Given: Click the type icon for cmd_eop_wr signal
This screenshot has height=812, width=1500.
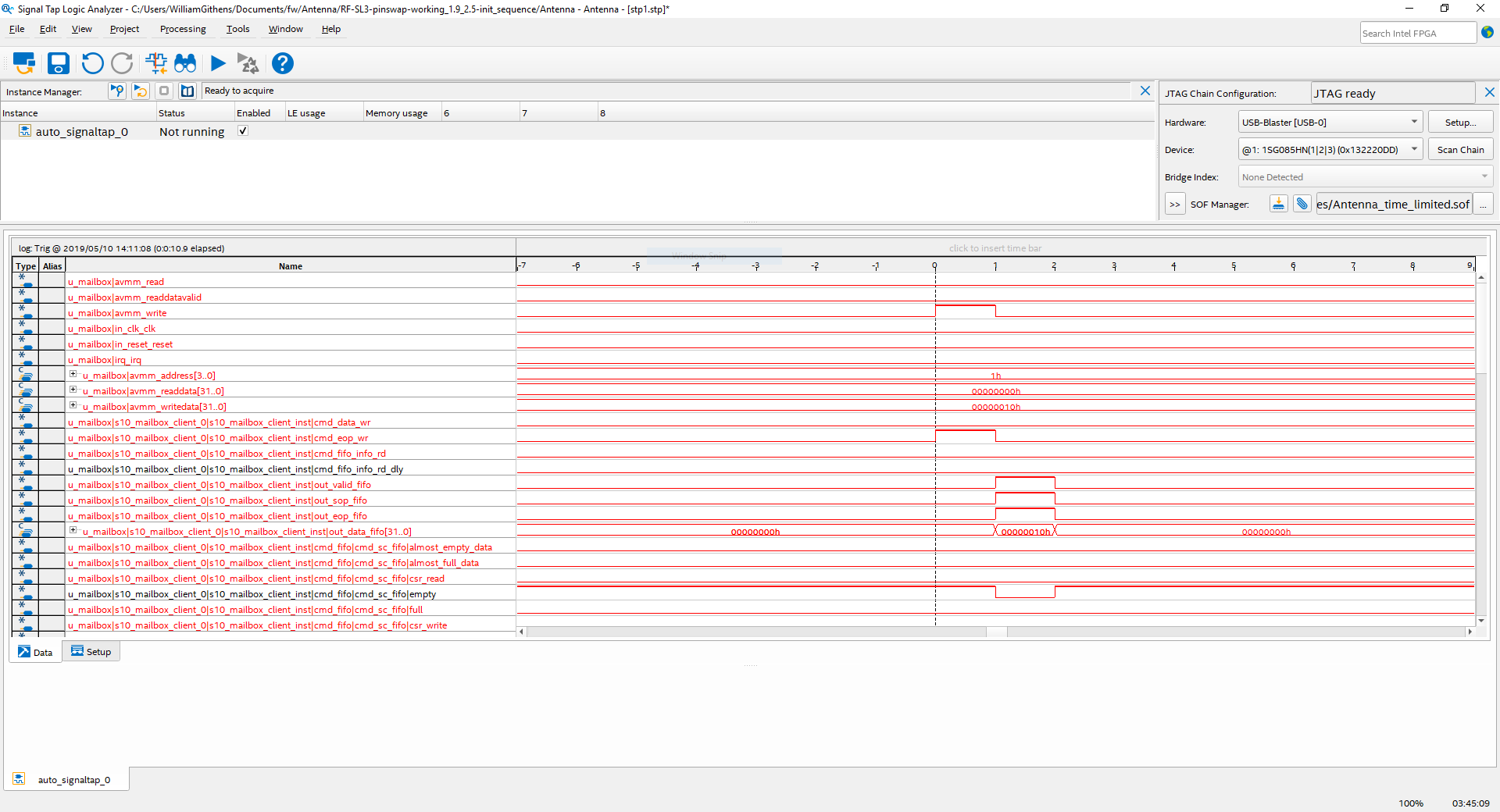Looking at the screenshot, I should 26,437.
